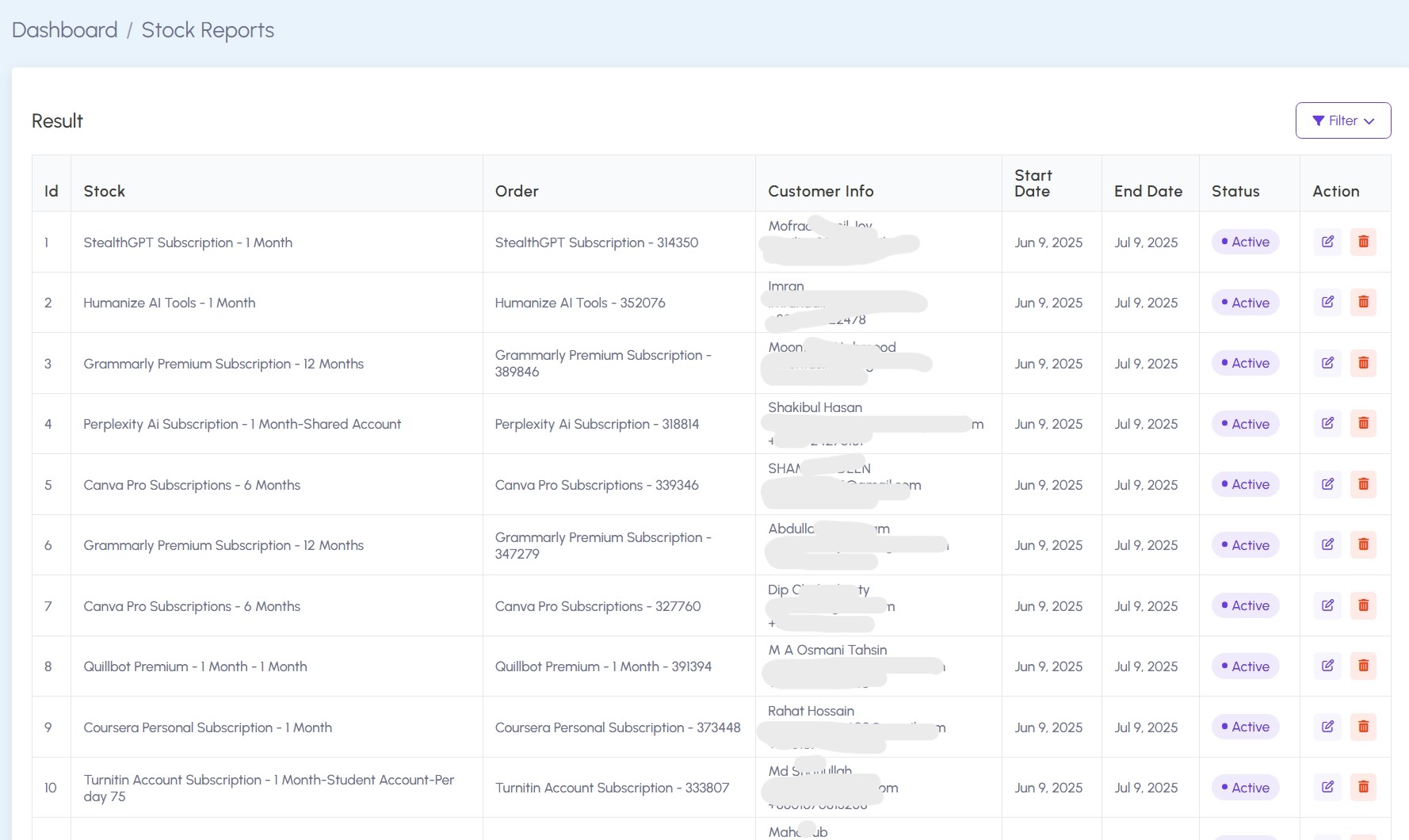This screenshot has width=1409, height=840.
Task: Delete Canva Pro order 327760 row
Action: pyautogui.click(x=1364, y=605)
